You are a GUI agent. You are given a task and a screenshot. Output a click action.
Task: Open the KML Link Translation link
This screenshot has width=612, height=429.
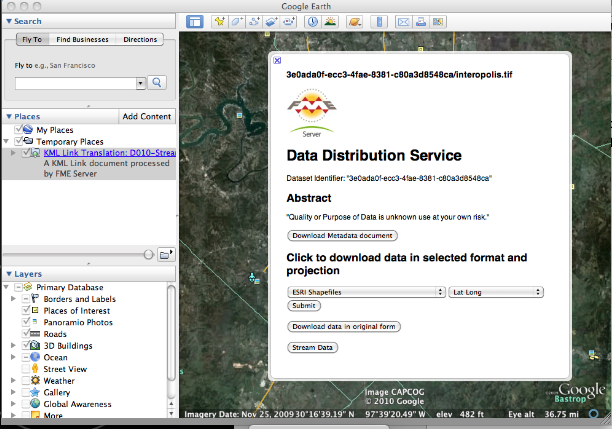(110, 153)
